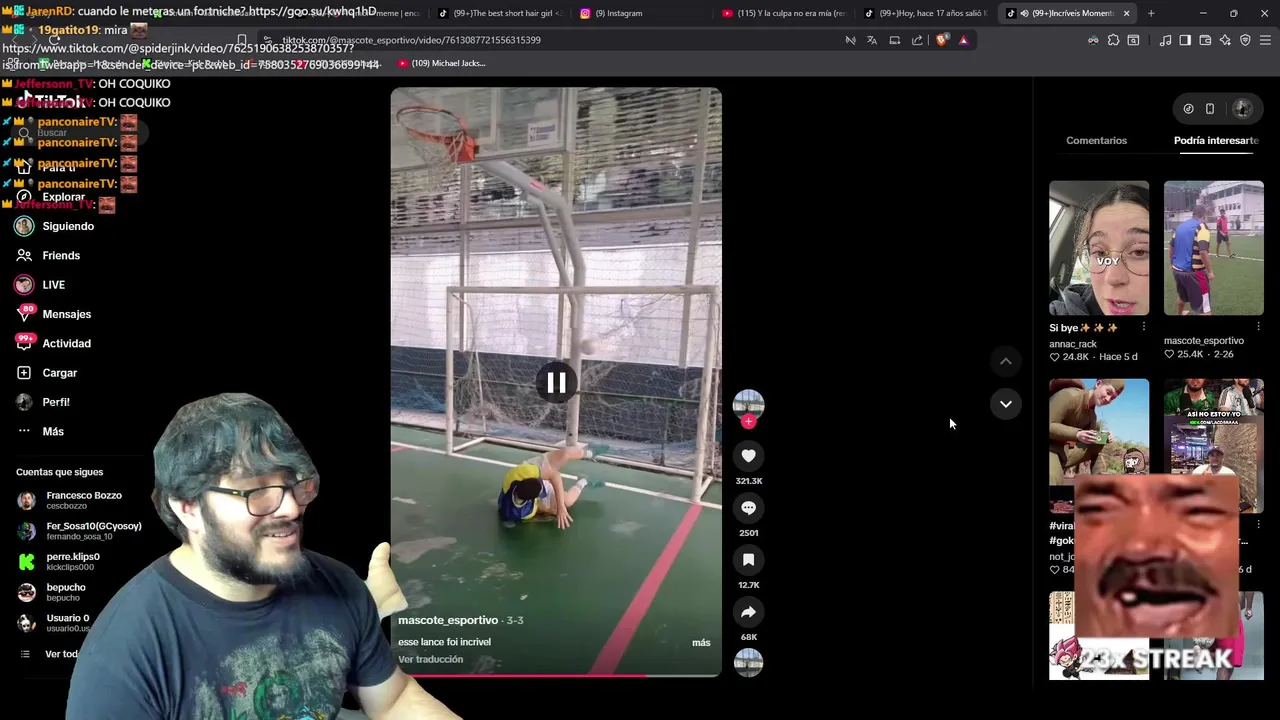Open the Brave Wallet icon
The image size is (1280, 720).
(x=1205, y=40)
